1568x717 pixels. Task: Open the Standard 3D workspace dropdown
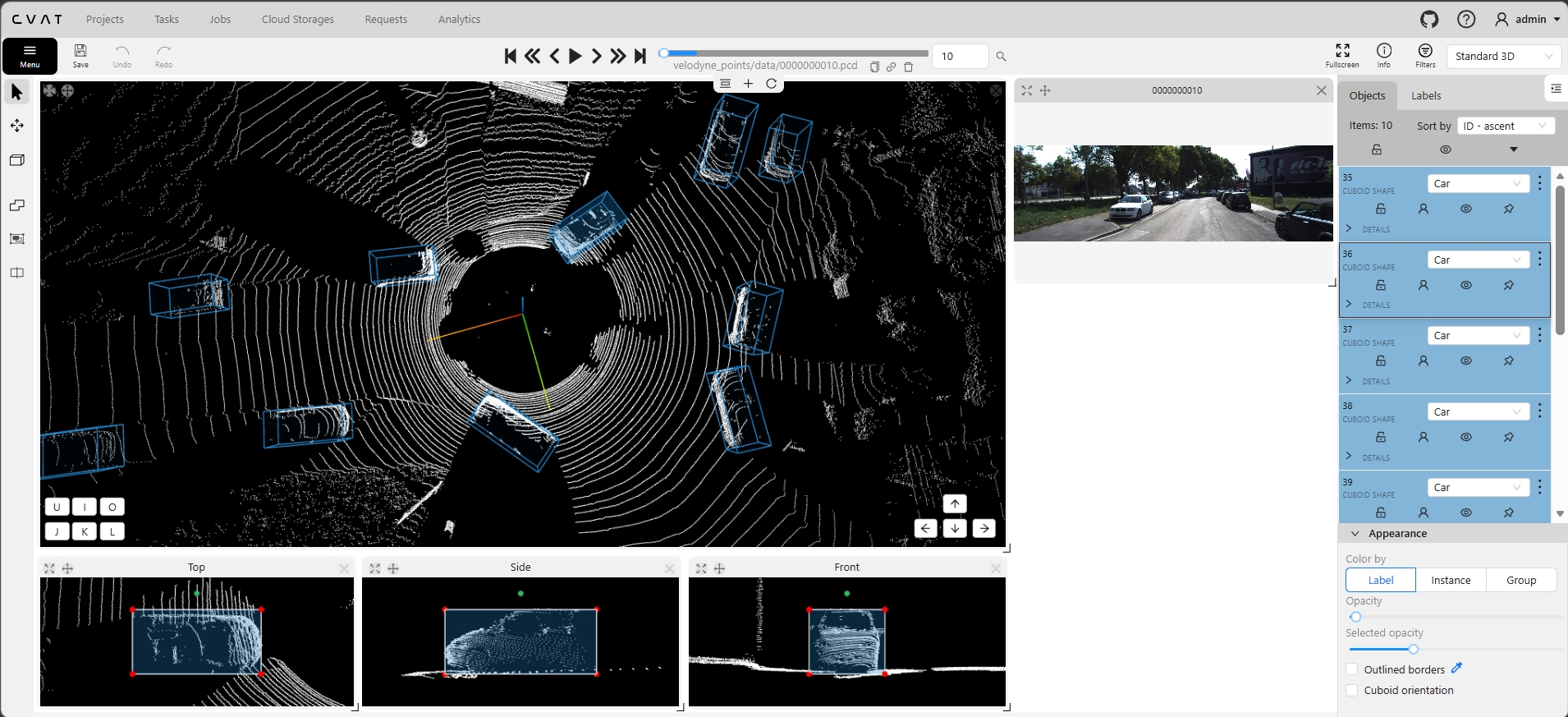(x=1503, y=56)
